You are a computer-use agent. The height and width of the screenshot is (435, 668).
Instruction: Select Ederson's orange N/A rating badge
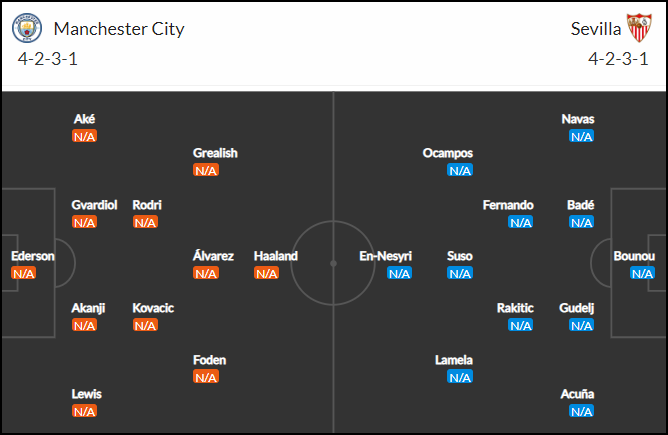[x=23, y=273]
